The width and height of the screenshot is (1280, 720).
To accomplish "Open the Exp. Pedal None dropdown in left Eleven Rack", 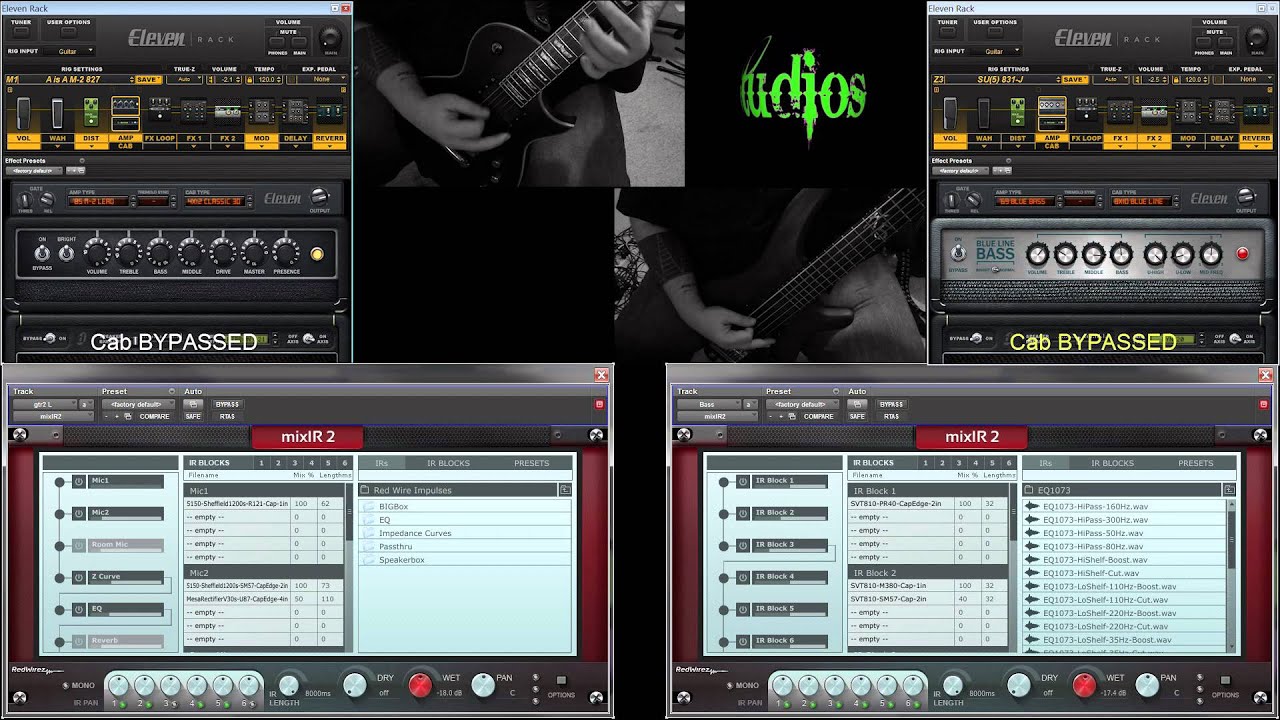I will coord(322,79).
